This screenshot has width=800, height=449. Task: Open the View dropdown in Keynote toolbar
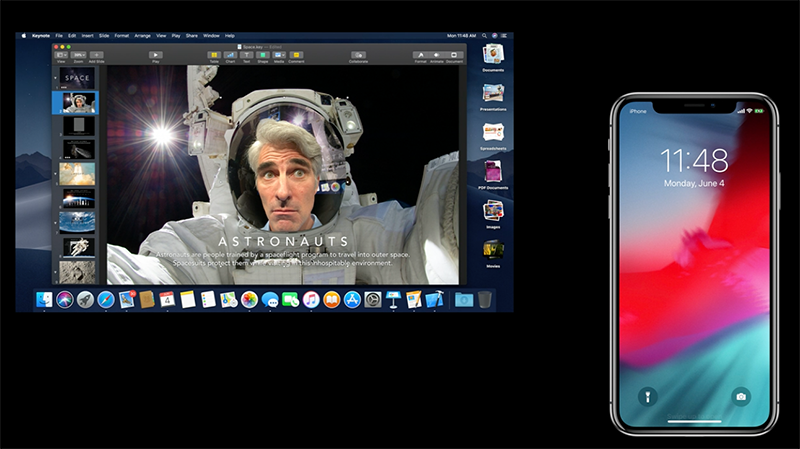click(61, 55)
